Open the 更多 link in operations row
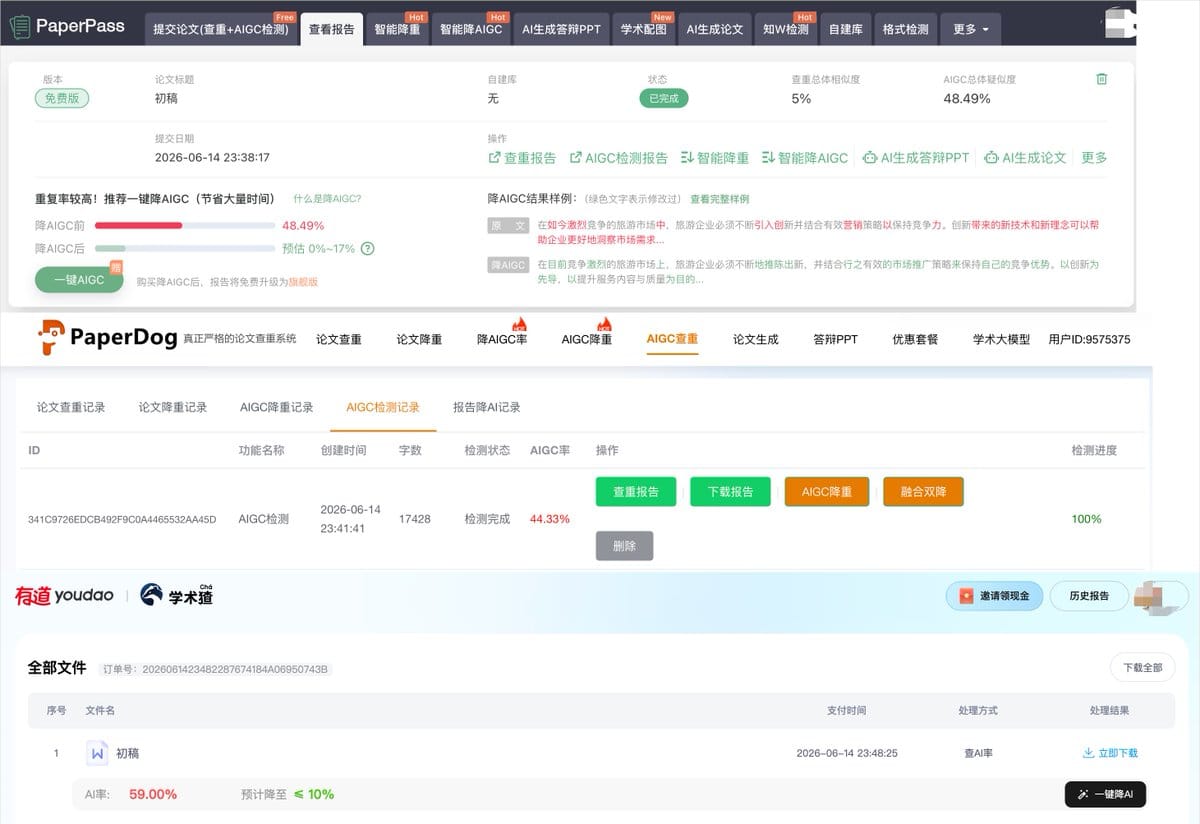 [x=1094, y=158]
